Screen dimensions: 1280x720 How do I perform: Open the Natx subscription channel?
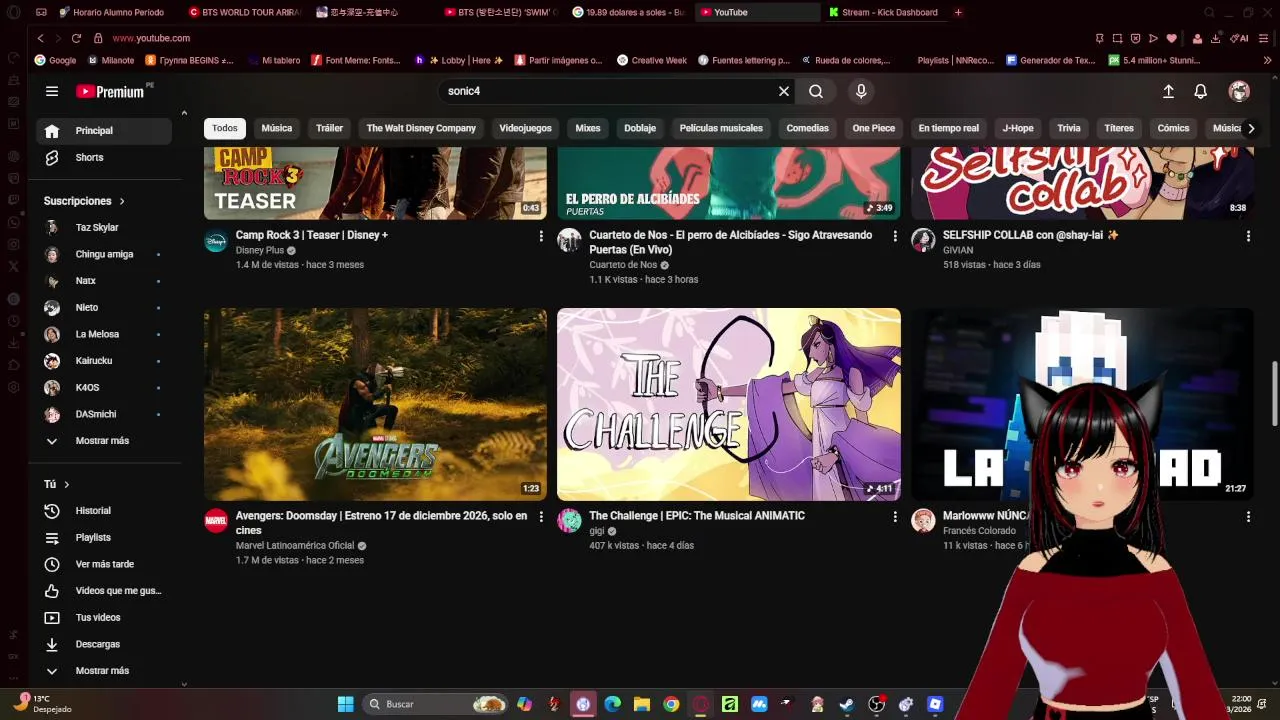click(x=104, y=281)
